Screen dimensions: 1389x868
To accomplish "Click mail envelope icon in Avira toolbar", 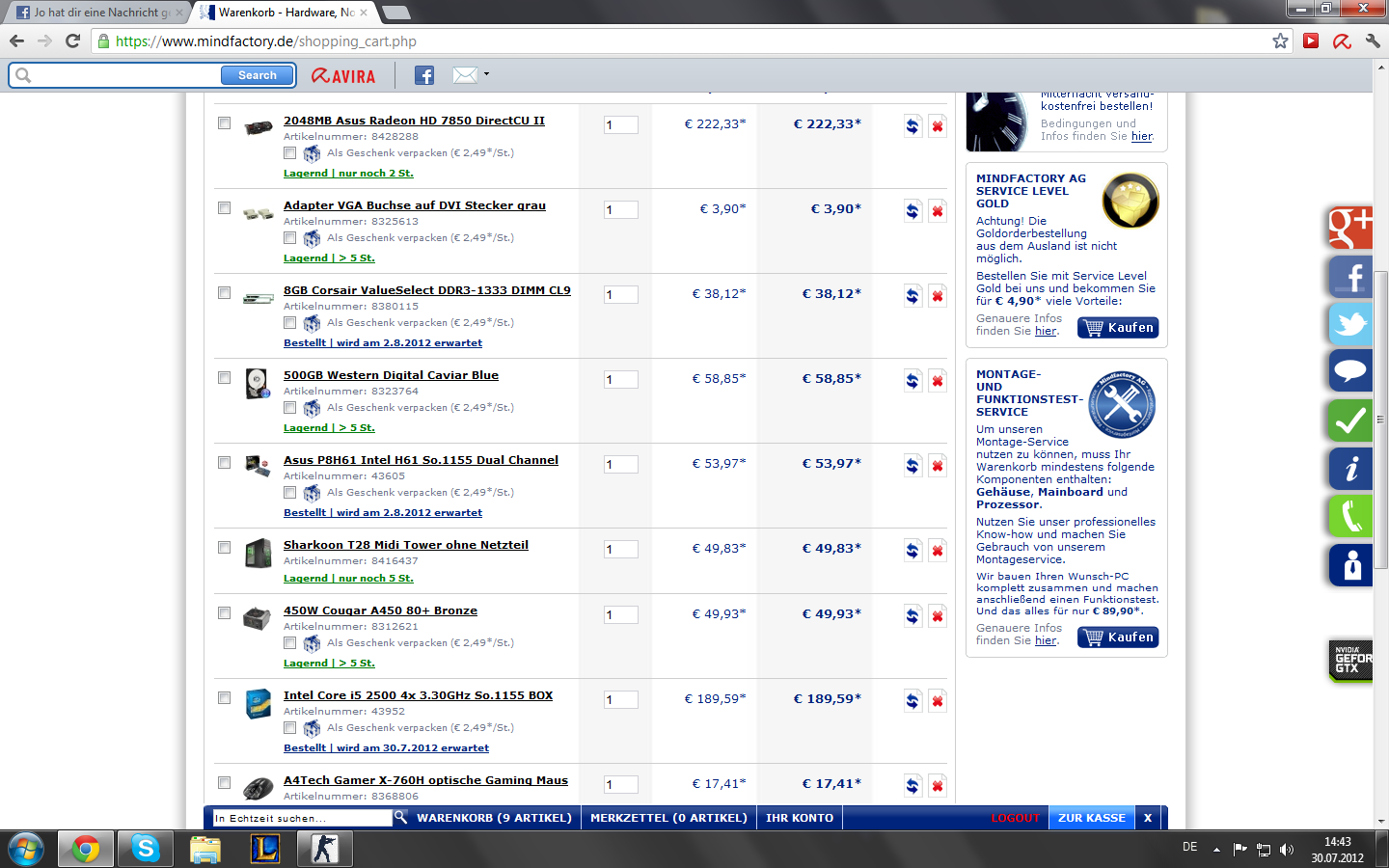I will coord(465,75).
